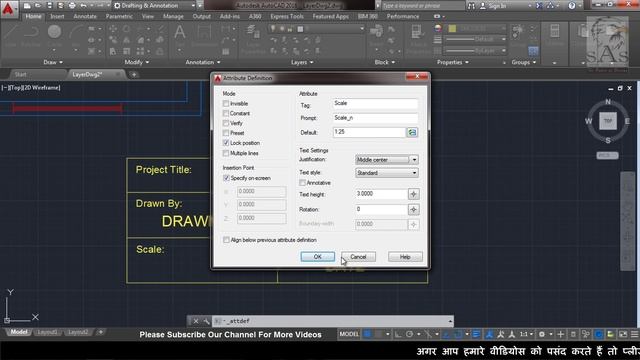This screenshot has width=640, height=360.
Task: Switch to the Parametric ribbon tab
Action: click(119, 16)
